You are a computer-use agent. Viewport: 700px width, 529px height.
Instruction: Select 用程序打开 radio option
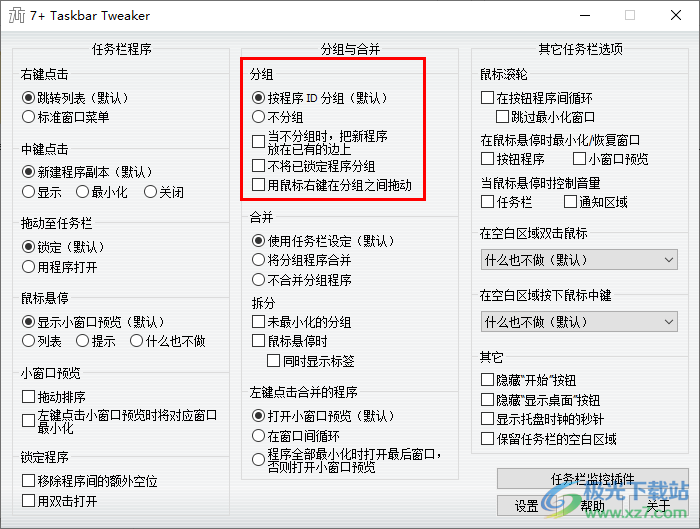[x=28, y=267]
